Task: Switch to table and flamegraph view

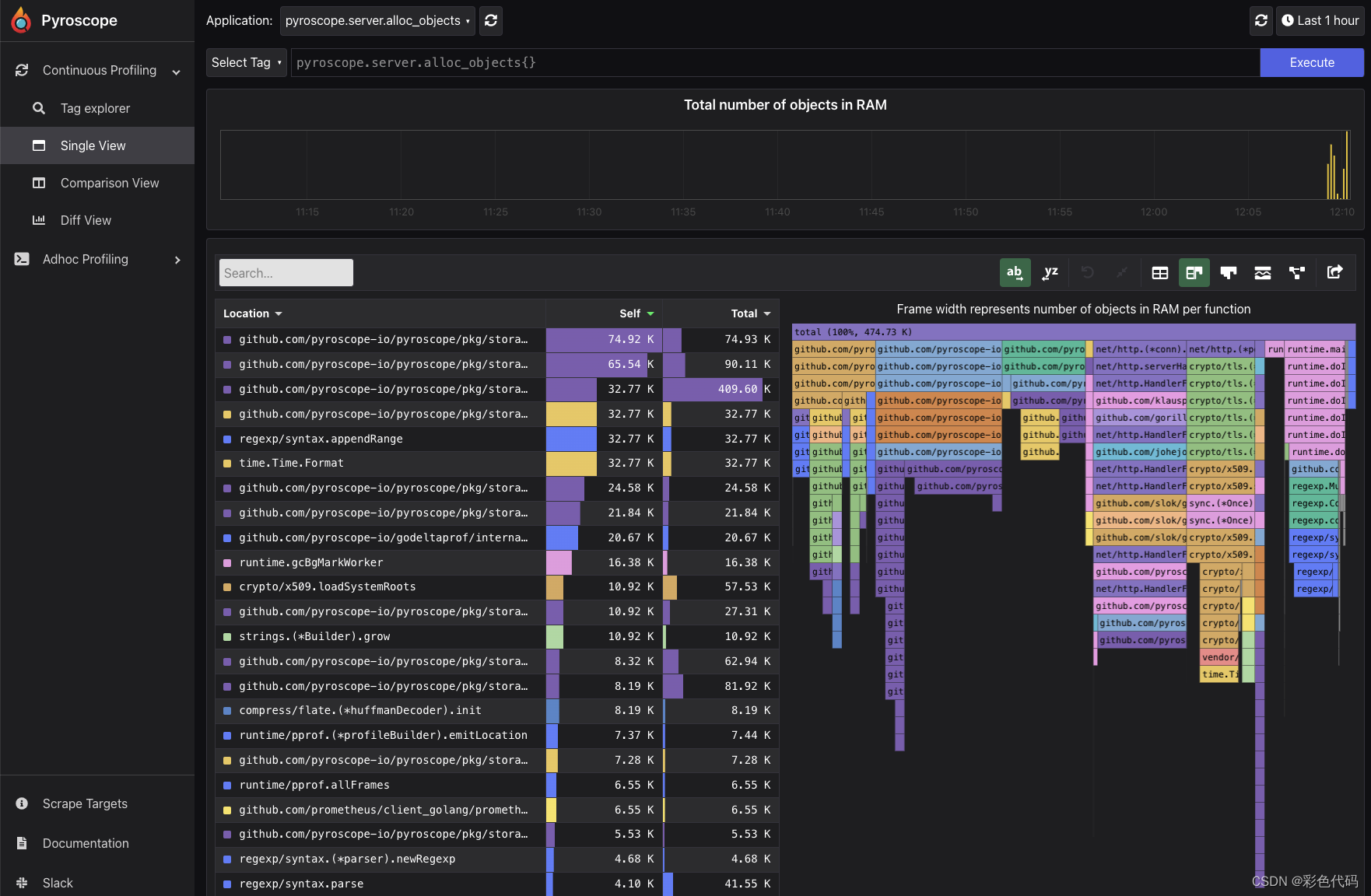Action: click(1194, 272)
